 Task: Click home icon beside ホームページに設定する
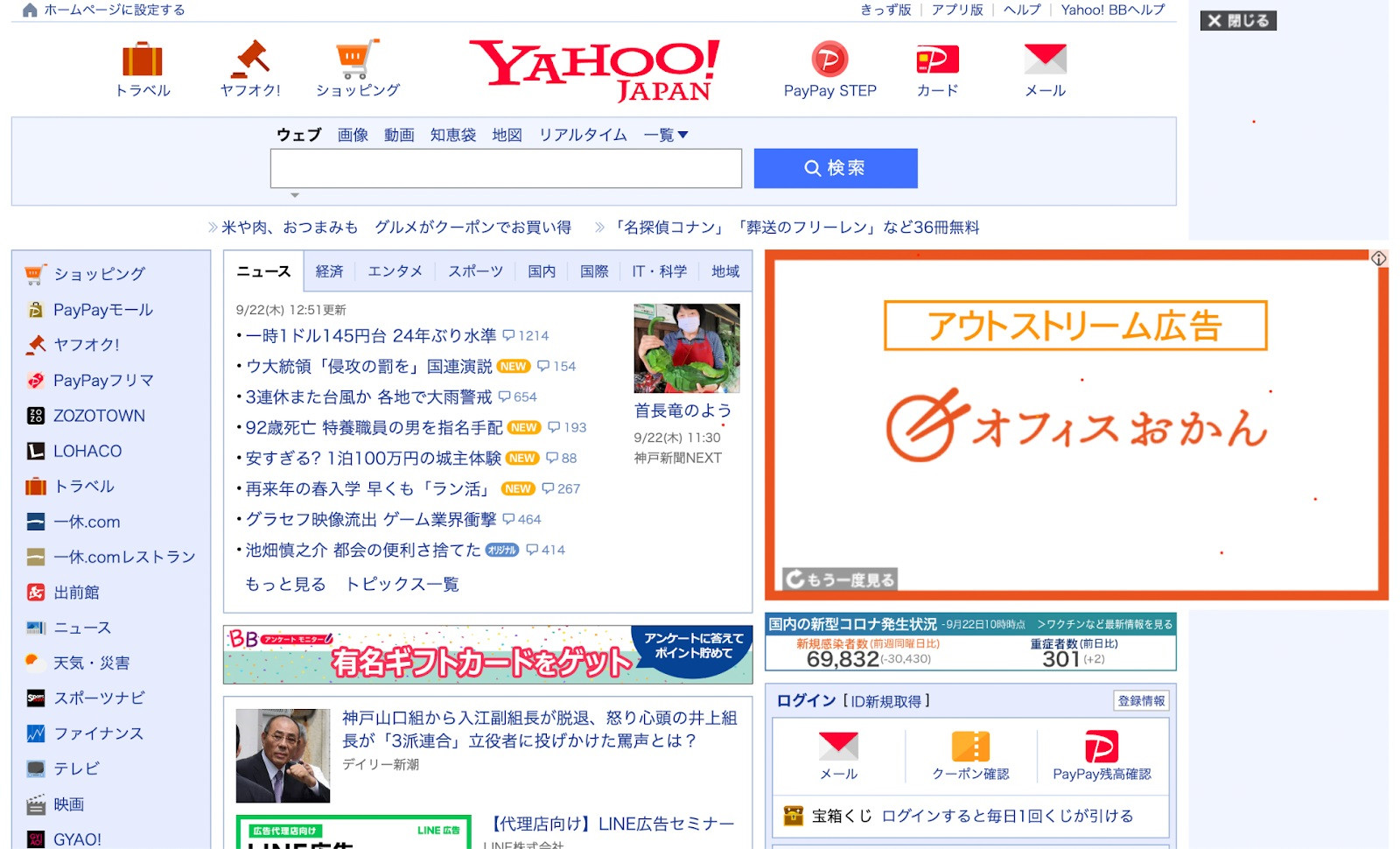click(30, 10)
